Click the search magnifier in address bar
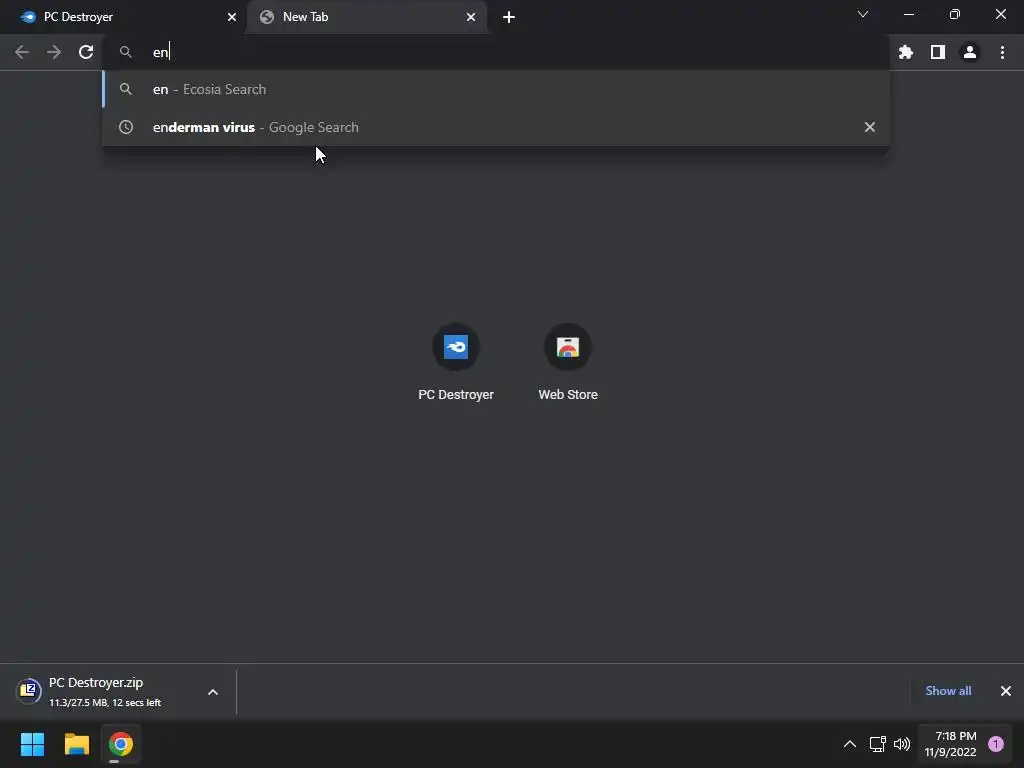 (126, 52)
